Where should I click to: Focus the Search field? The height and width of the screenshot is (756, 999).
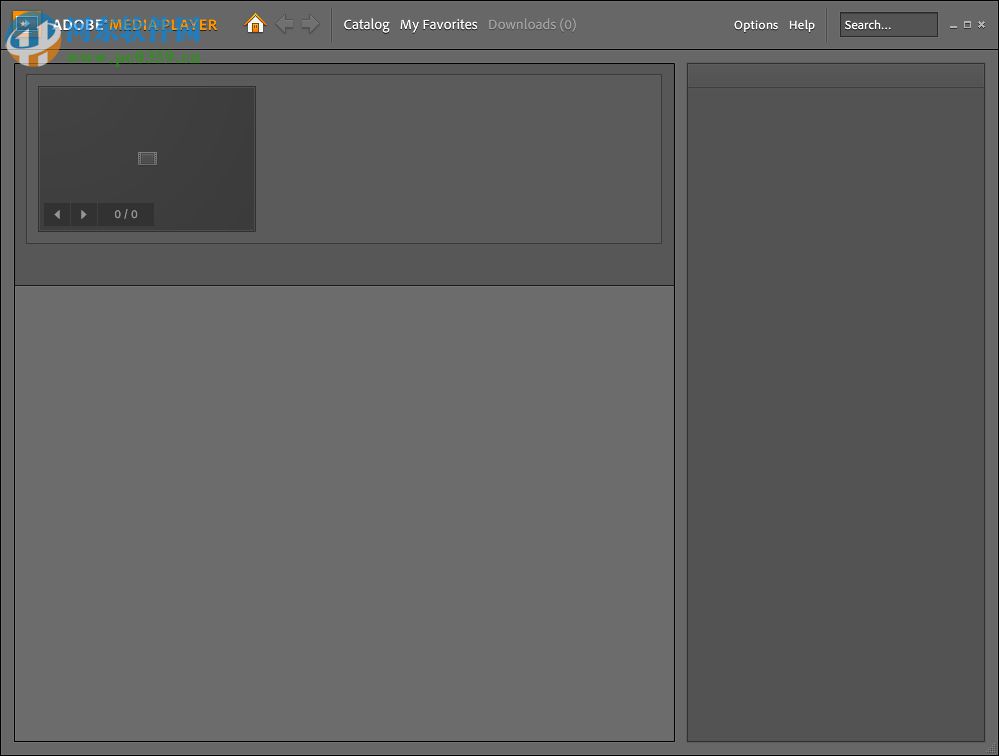pyautogui.click(x=888, y=25)
